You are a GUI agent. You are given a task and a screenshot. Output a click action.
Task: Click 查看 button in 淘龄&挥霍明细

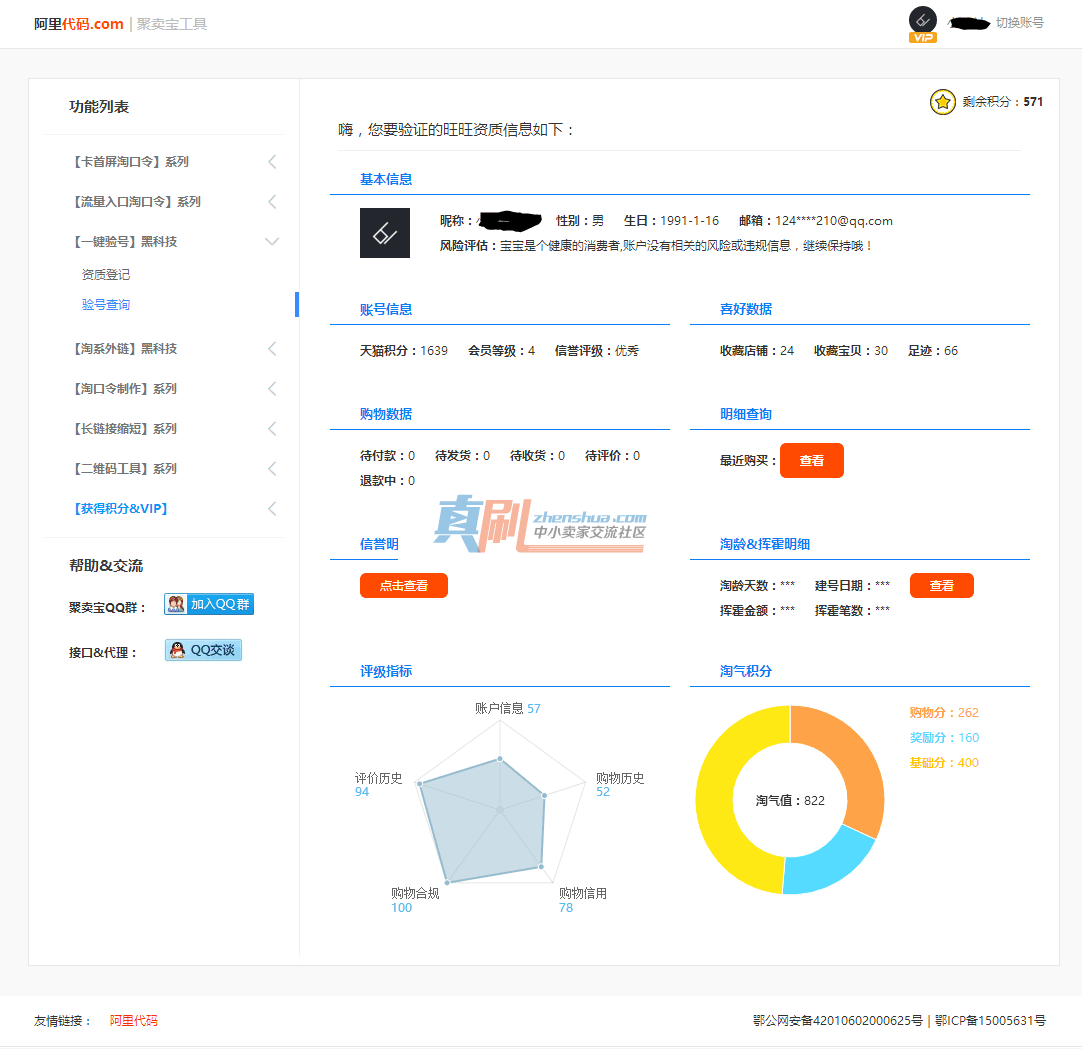click(x=941, y=585)
